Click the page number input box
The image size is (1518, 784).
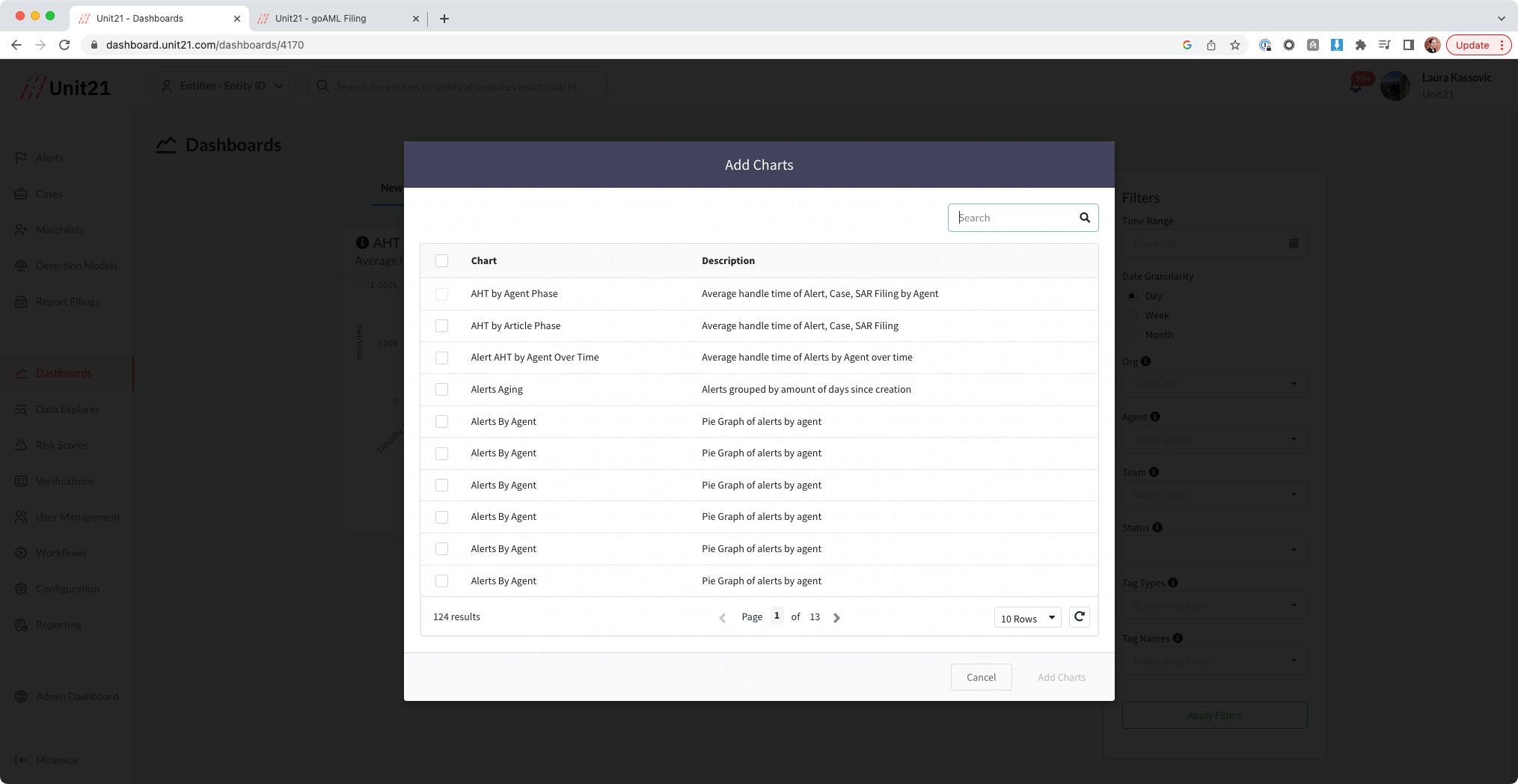point(777,616)
